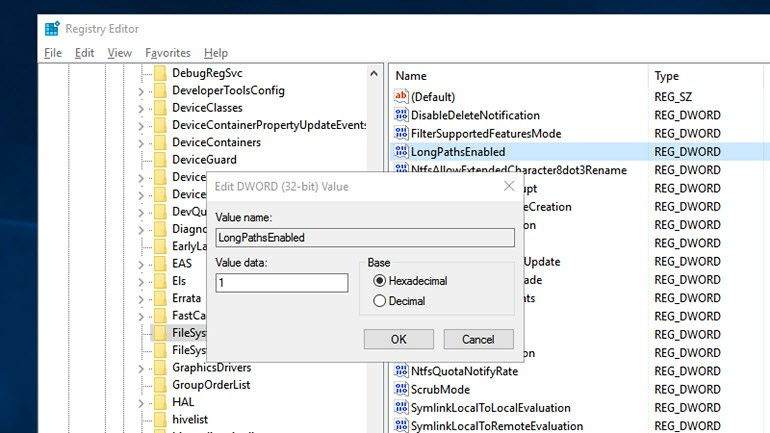Screen dimensions: 770x433
Task: Click the SymlinkLocalToRemoteEvaluation DWORD icon
Action: pos(401,426)
